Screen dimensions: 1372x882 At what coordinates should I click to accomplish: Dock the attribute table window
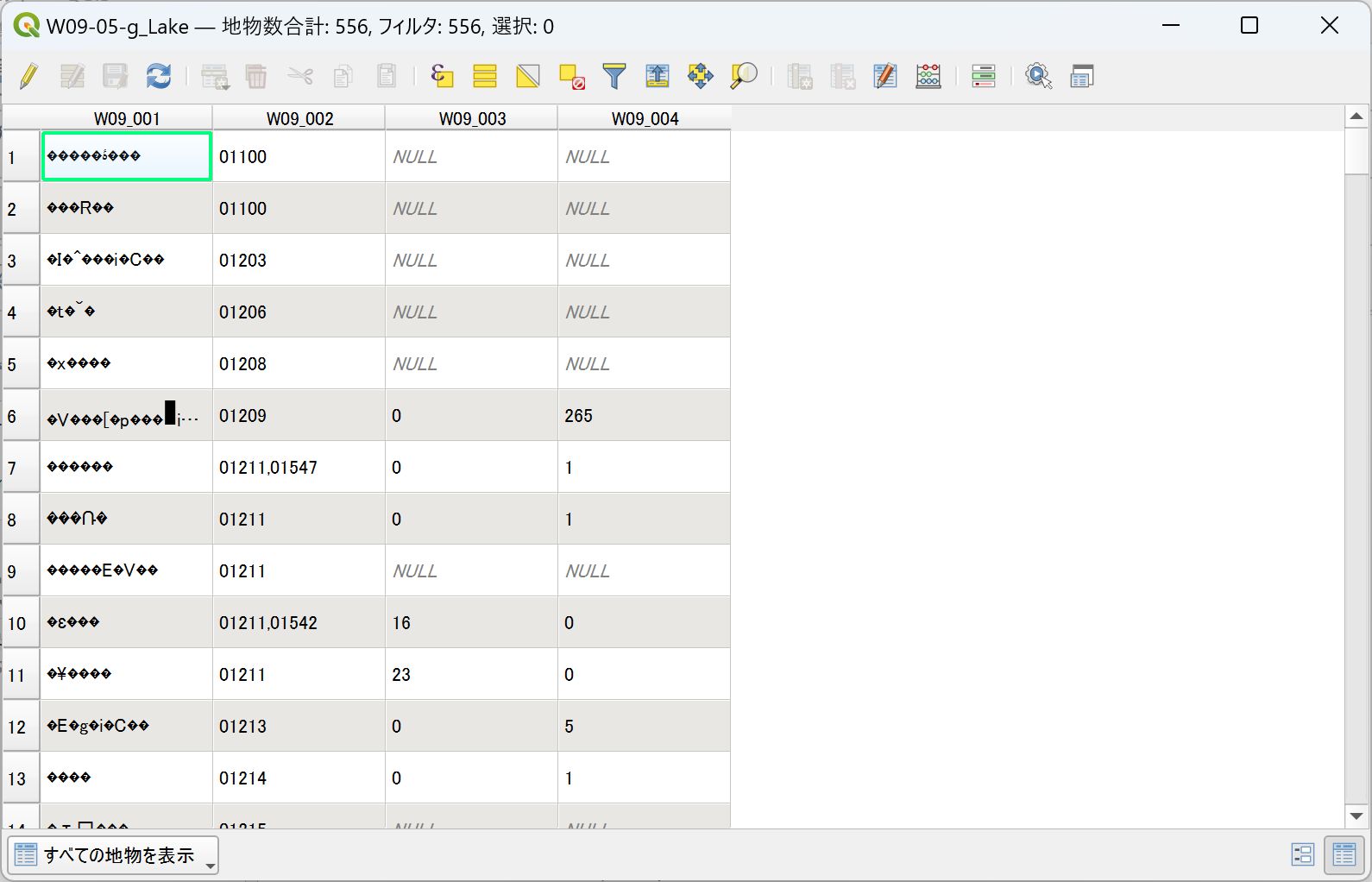1082,76
